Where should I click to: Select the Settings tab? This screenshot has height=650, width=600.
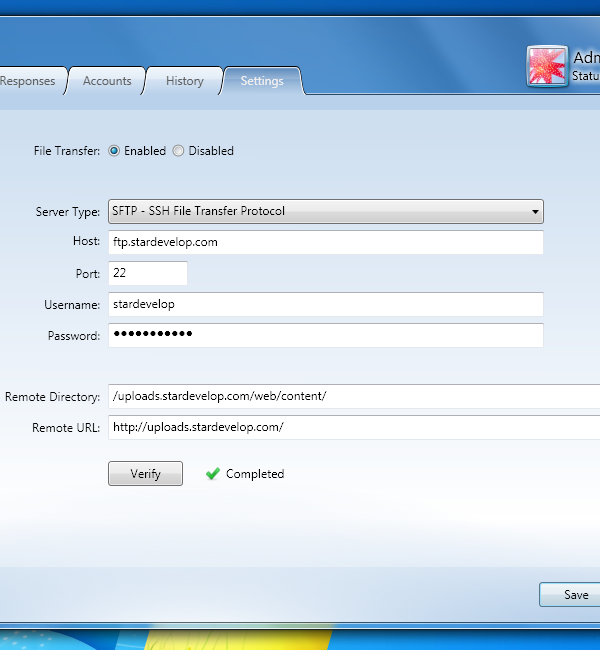pos(261,81)
